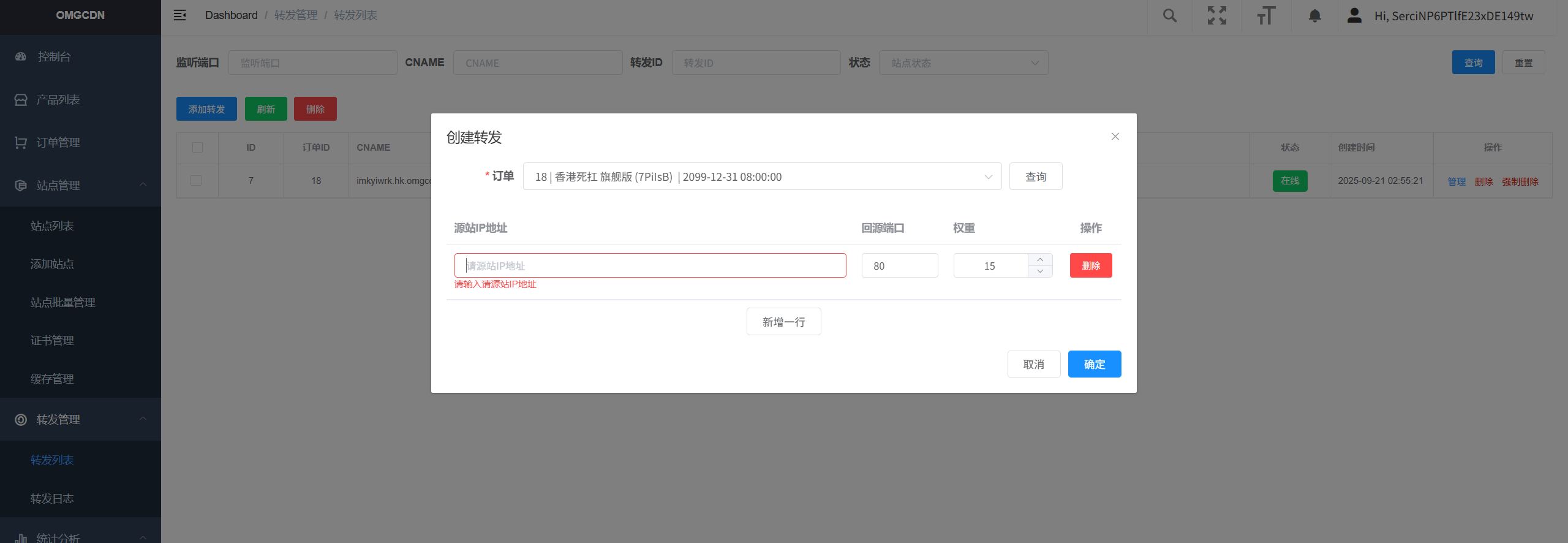Click the 源站IP地址 input field
Viewport: 1568px width, 543px height.
pos(650,266)
